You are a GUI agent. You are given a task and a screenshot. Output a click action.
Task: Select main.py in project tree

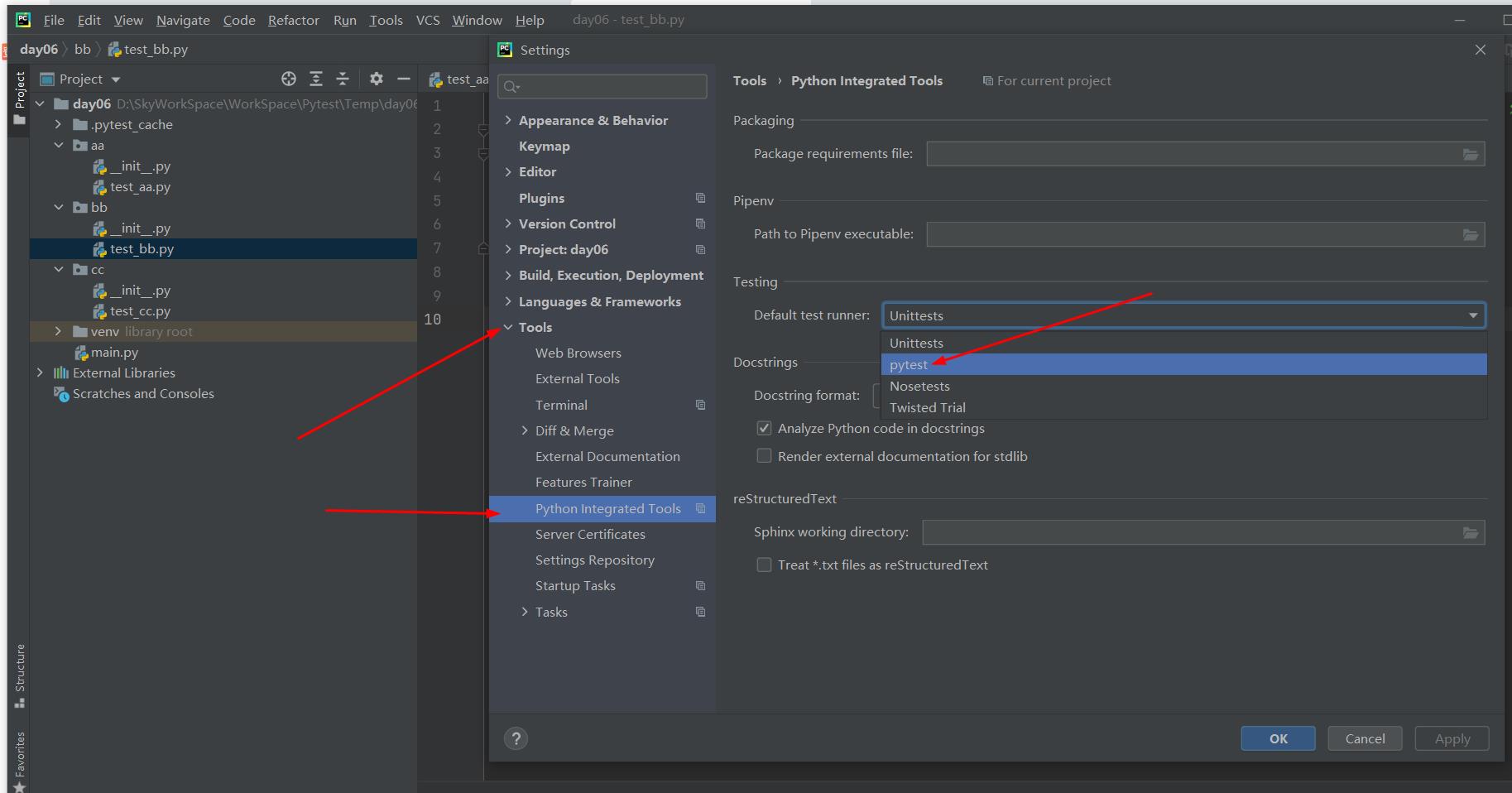click(x=114, y=352)
